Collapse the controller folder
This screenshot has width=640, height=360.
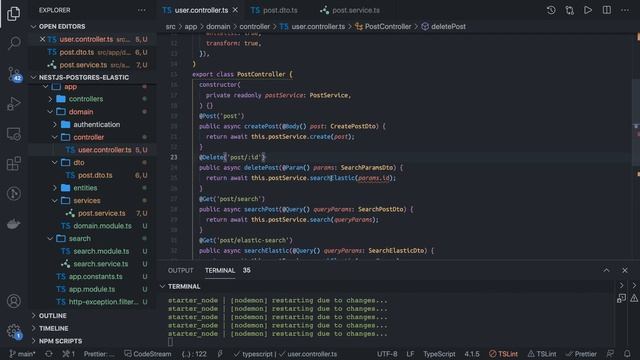[x=89, y=137]
